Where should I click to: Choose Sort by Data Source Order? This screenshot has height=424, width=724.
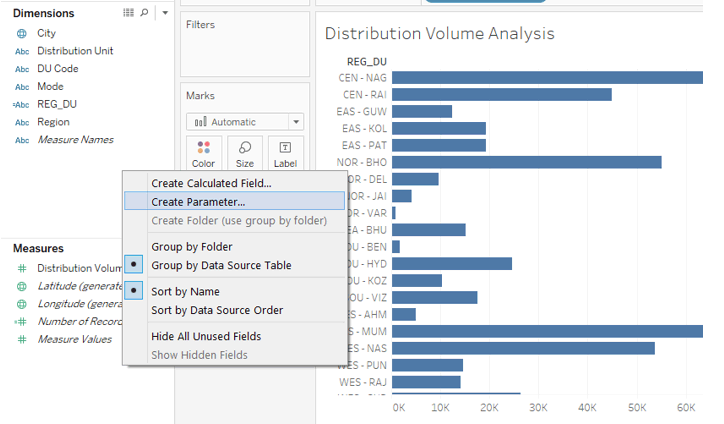[x=216, y=310]
